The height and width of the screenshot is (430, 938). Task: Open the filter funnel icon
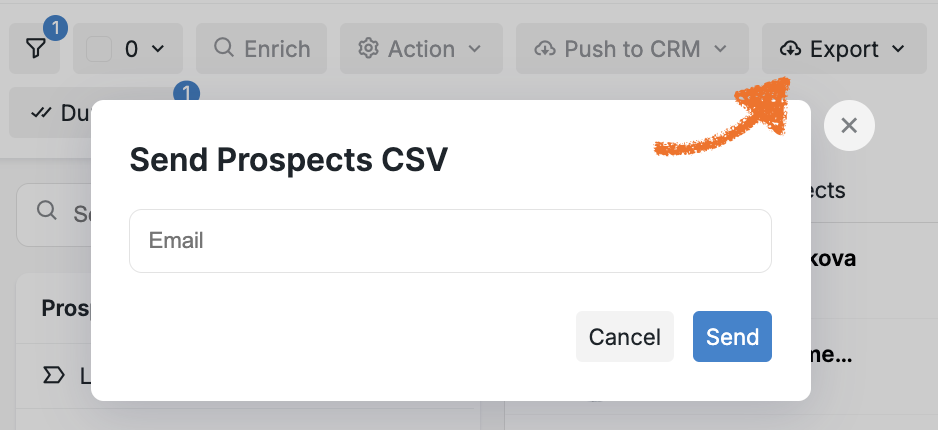click(36, 49)
